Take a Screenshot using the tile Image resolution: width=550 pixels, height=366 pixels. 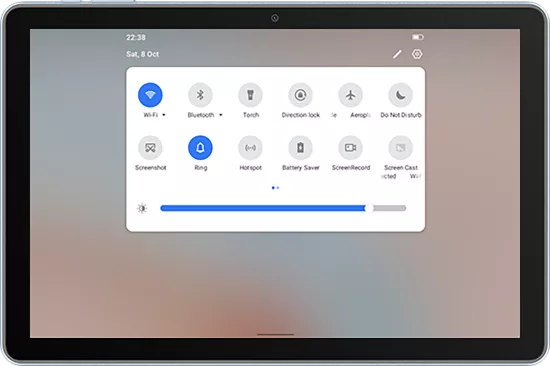(150, 148)
